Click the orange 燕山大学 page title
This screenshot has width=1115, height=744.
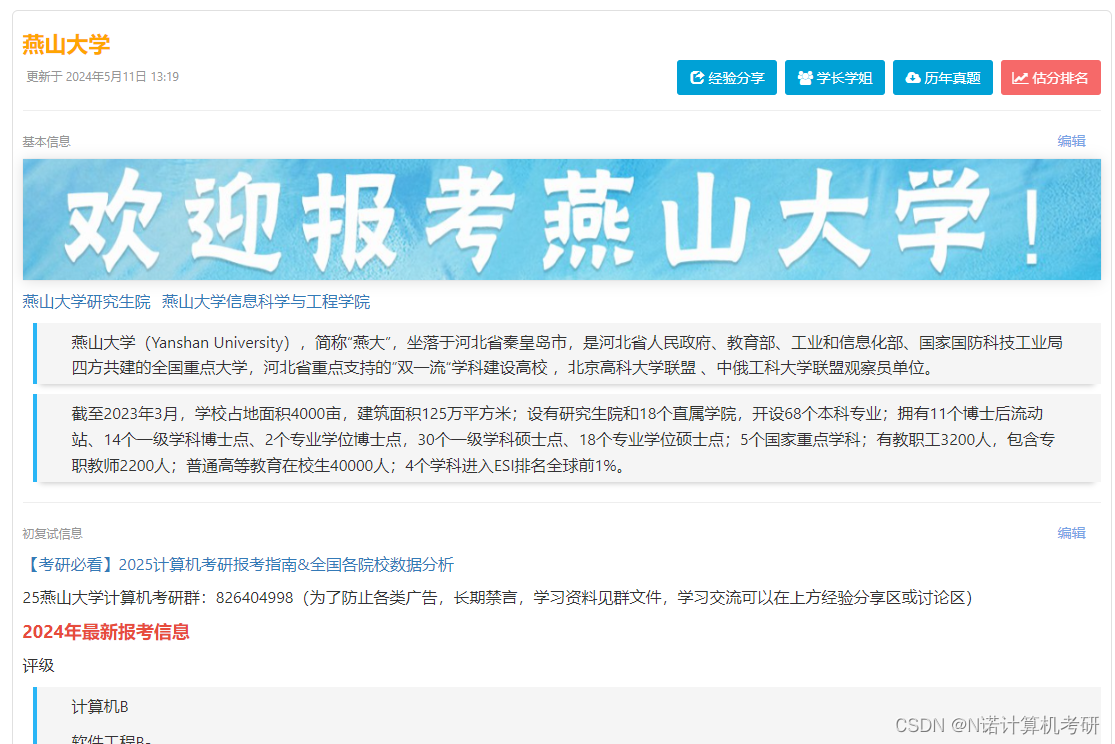(66, 44)
